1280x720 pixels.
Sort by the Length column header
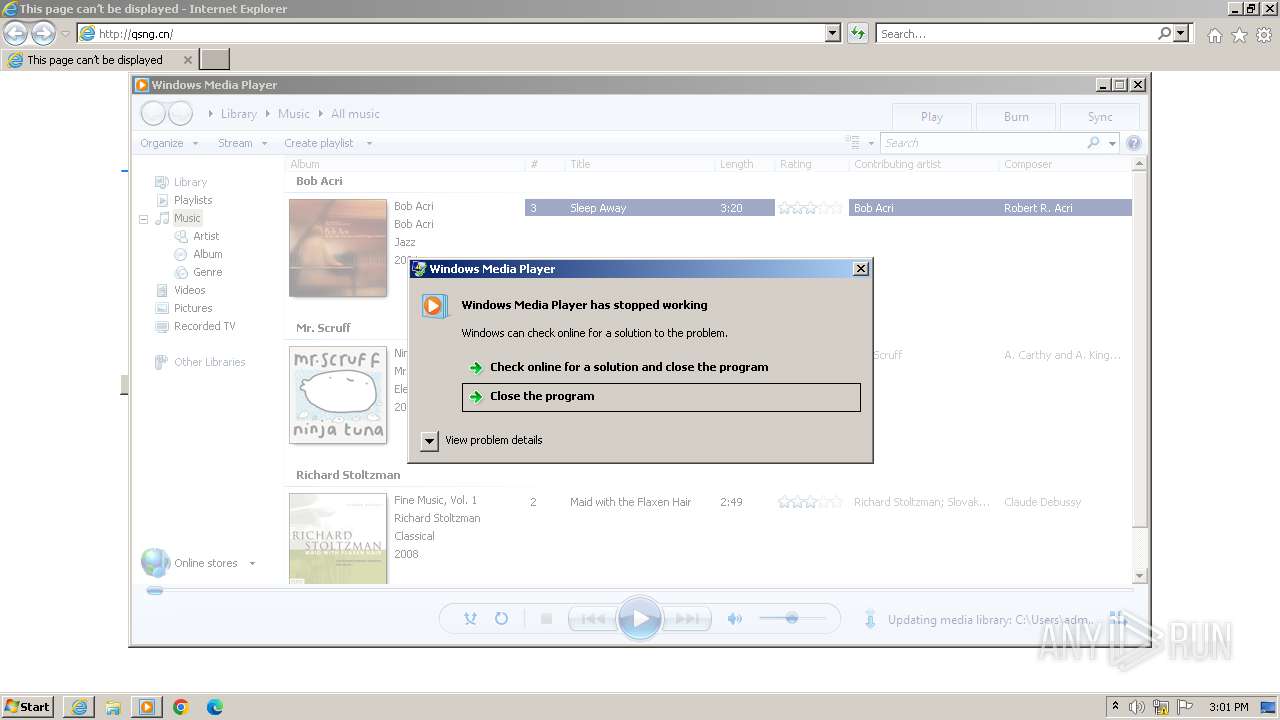[744, 164]
